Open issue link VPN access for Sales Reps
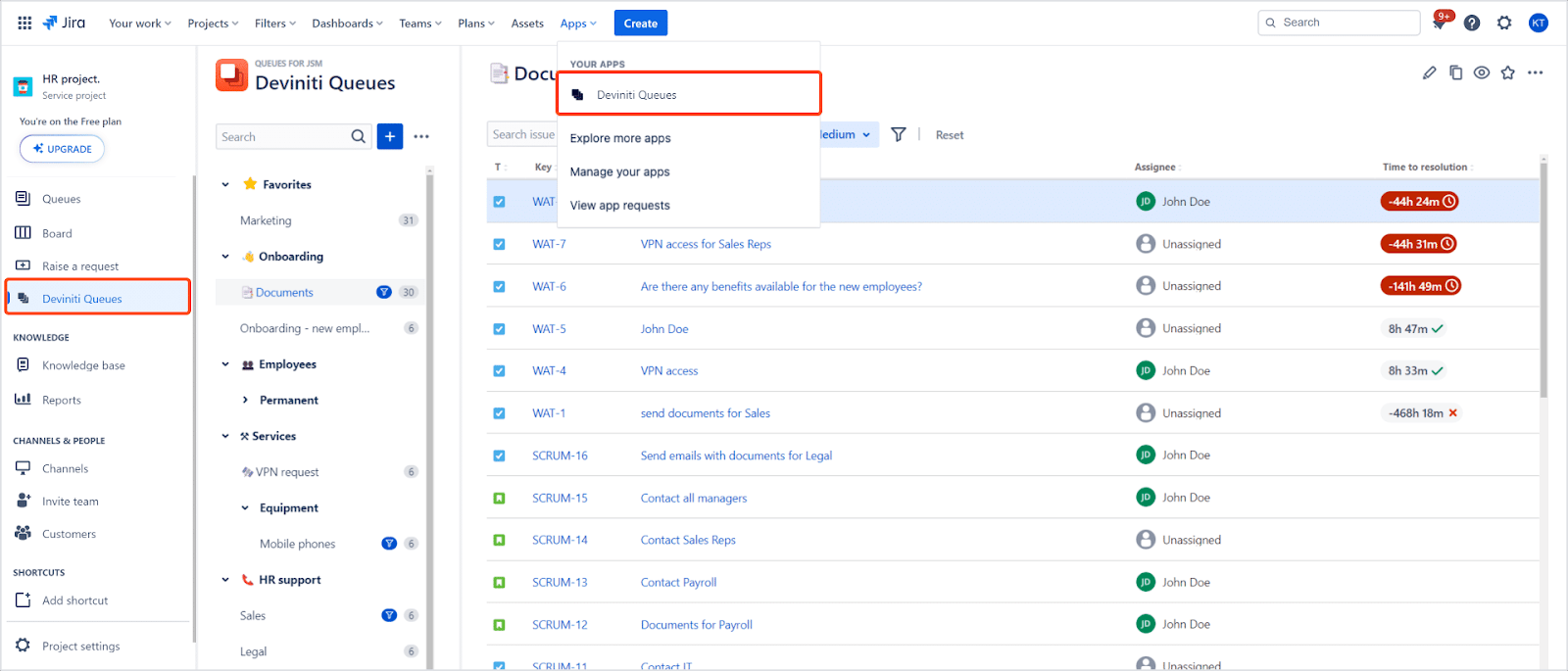 point(706,244)
